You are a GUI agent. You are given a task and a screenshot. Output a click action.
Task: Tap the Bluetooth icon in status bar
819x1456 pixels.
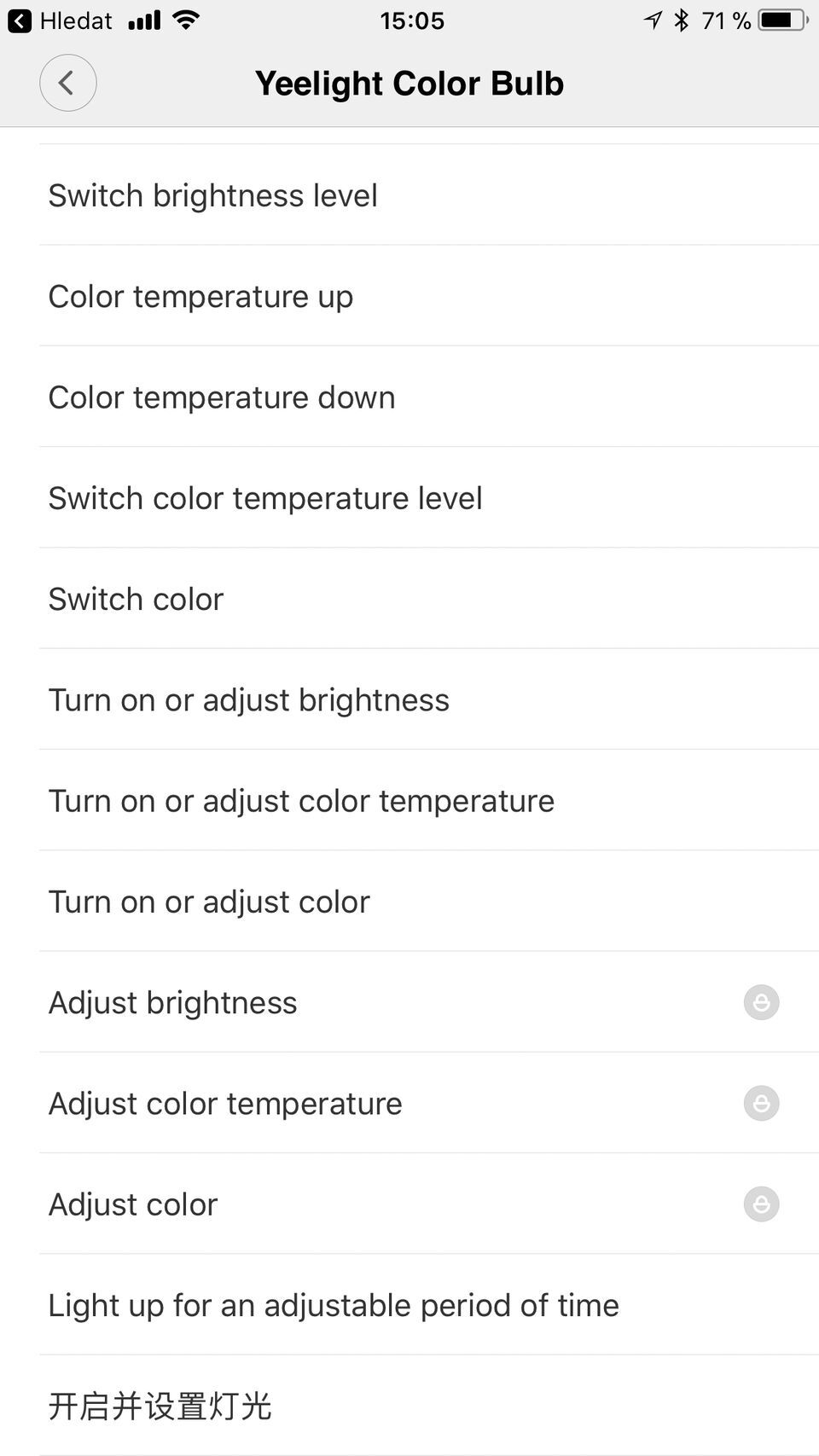[681, 20]
